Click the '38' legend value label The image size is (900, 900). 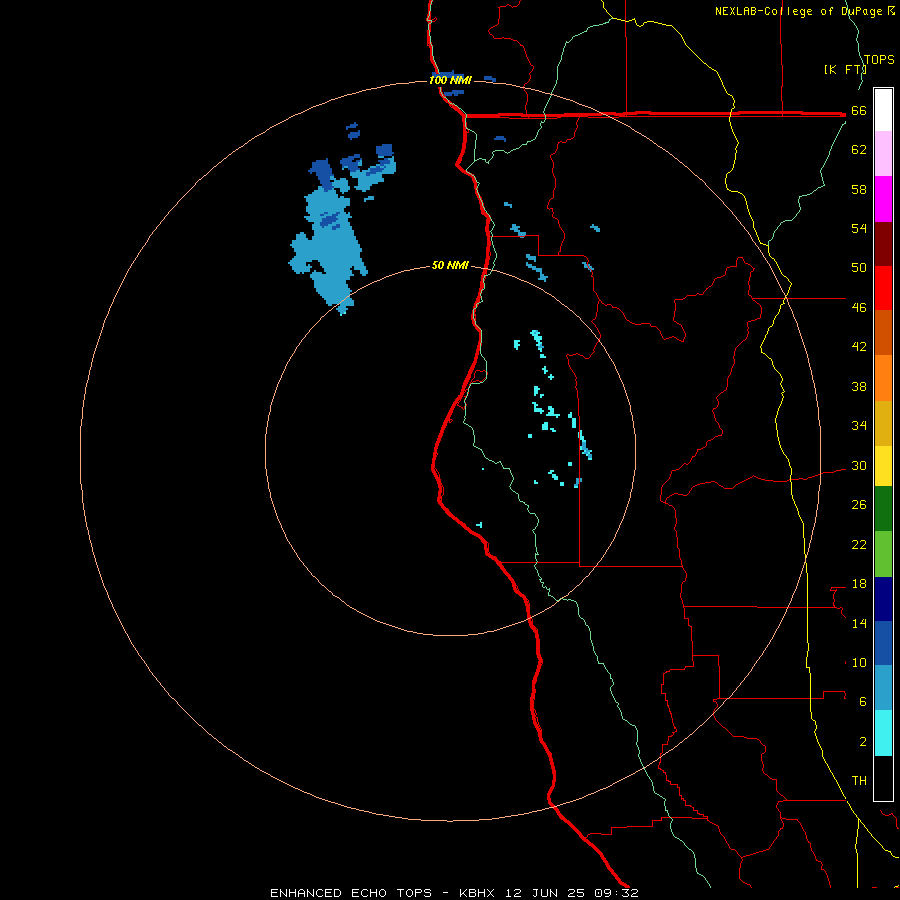[x=859, y=387]
